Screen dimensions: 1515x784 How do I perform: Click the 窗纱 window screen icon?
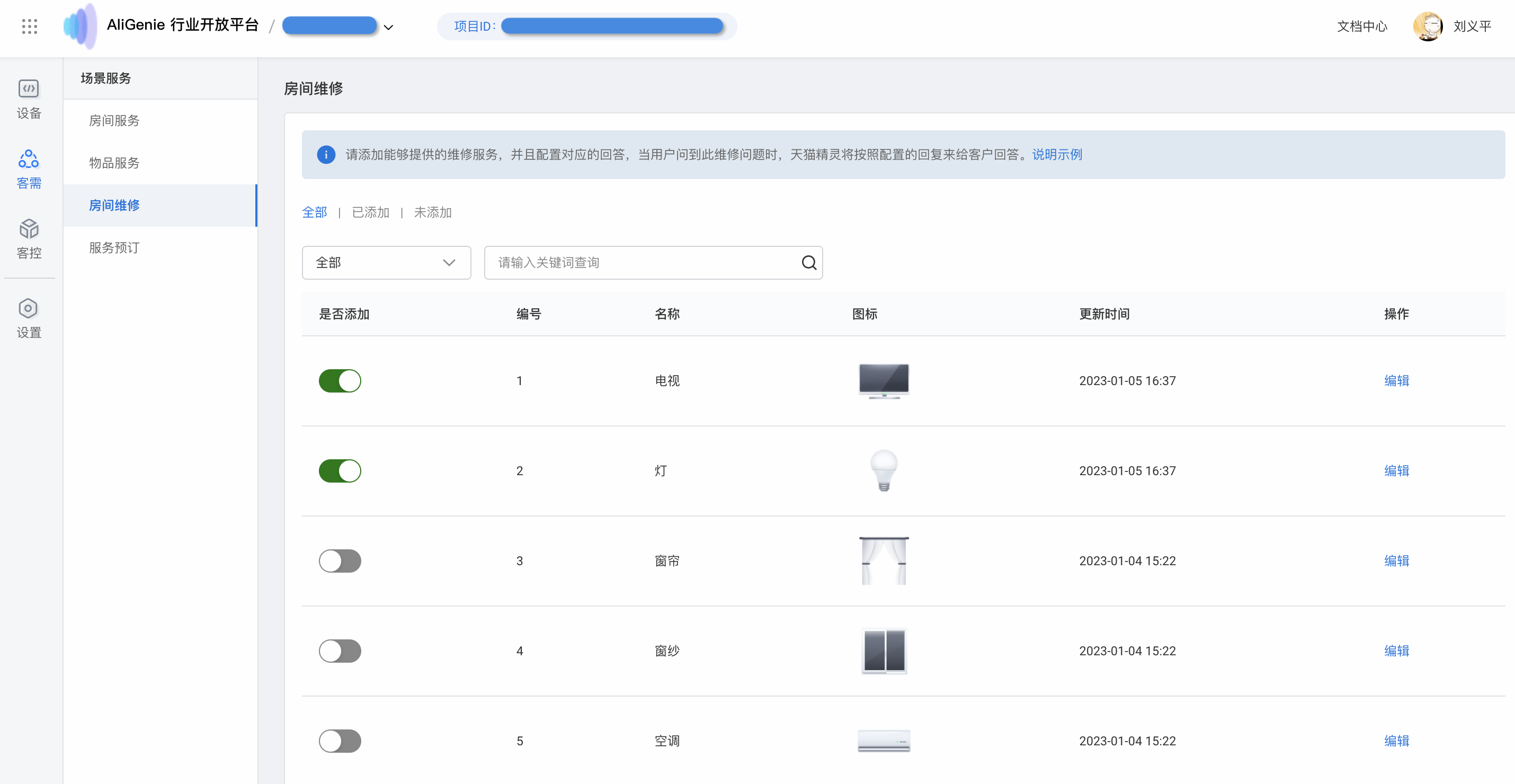pyautogui.click(x=884, y=651)
